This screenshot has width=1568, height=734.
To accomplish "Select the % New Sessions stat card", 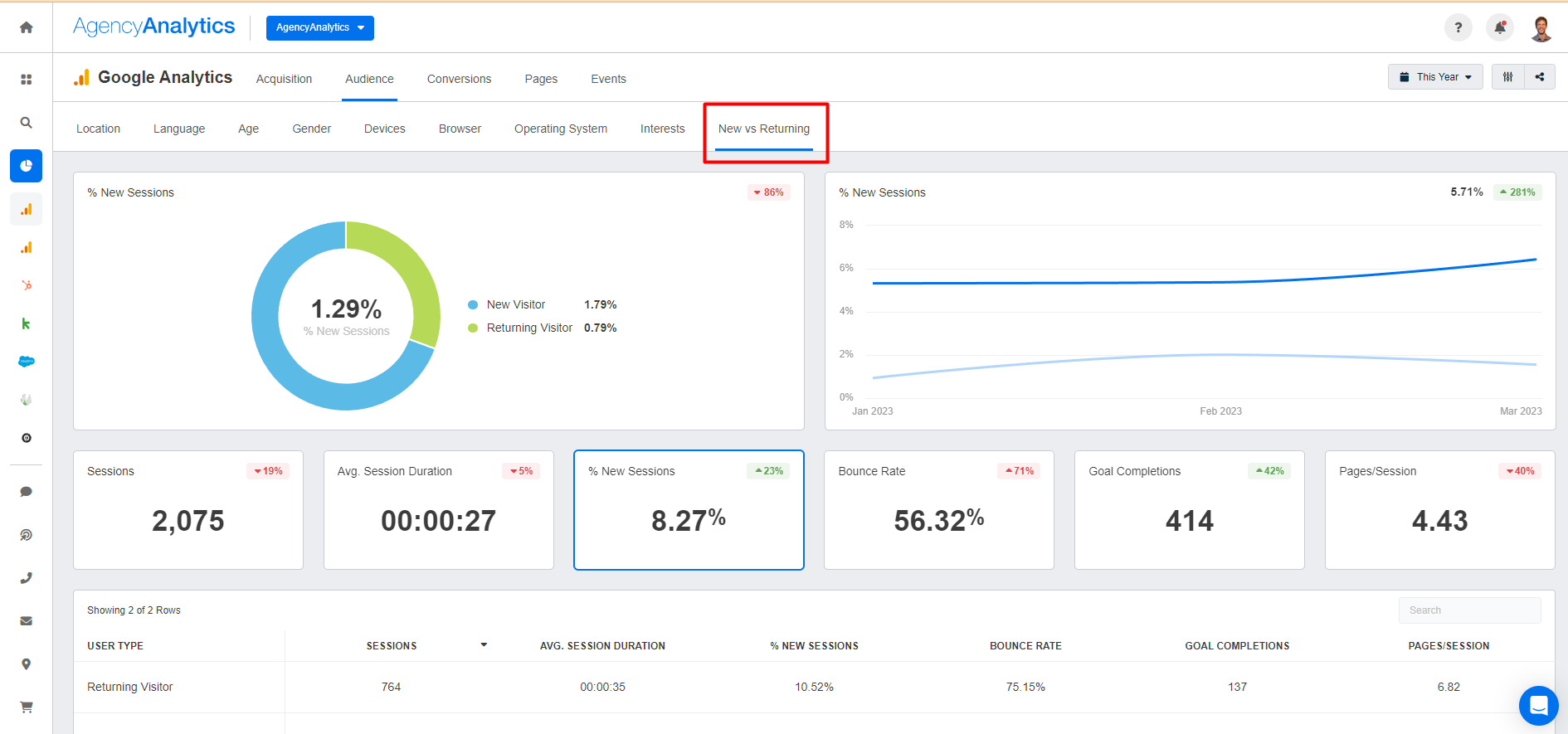I will tap(689, 510).
